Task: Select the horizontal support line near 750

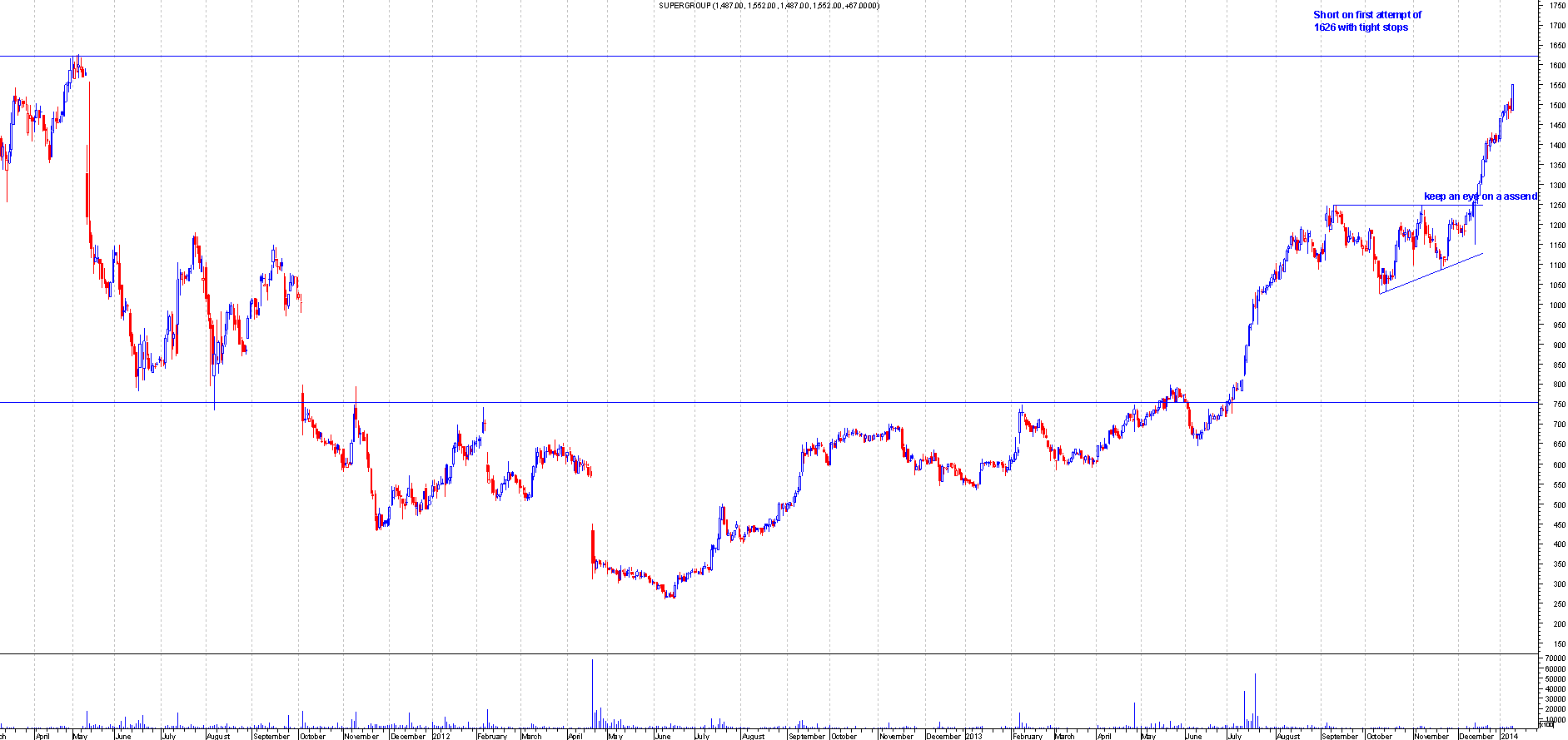Action: click(833, 403)
